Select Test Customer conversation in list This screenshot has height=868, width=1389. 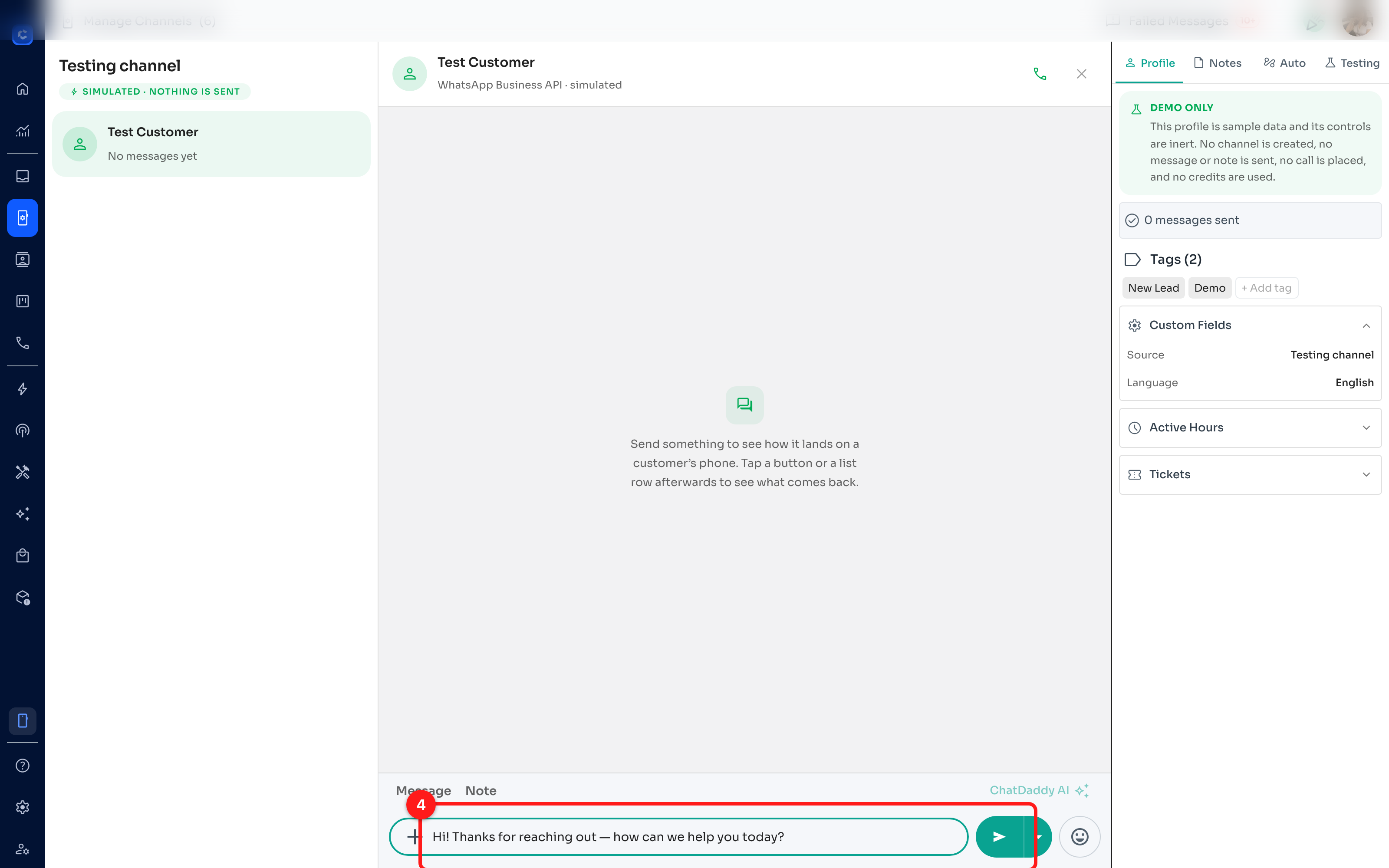pyautogui.click(x=211, y=144)
